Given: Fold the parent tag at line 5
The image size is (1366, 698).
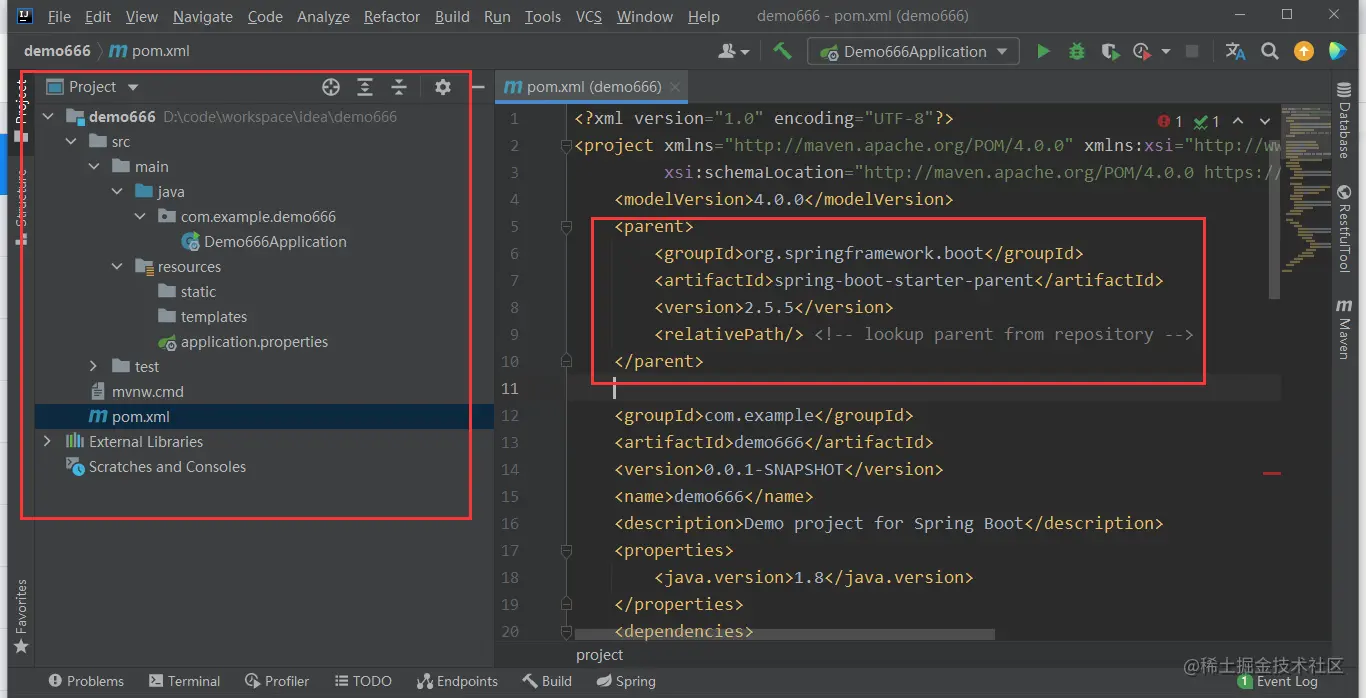Looking at the screenshot, I should pos(566,227).
